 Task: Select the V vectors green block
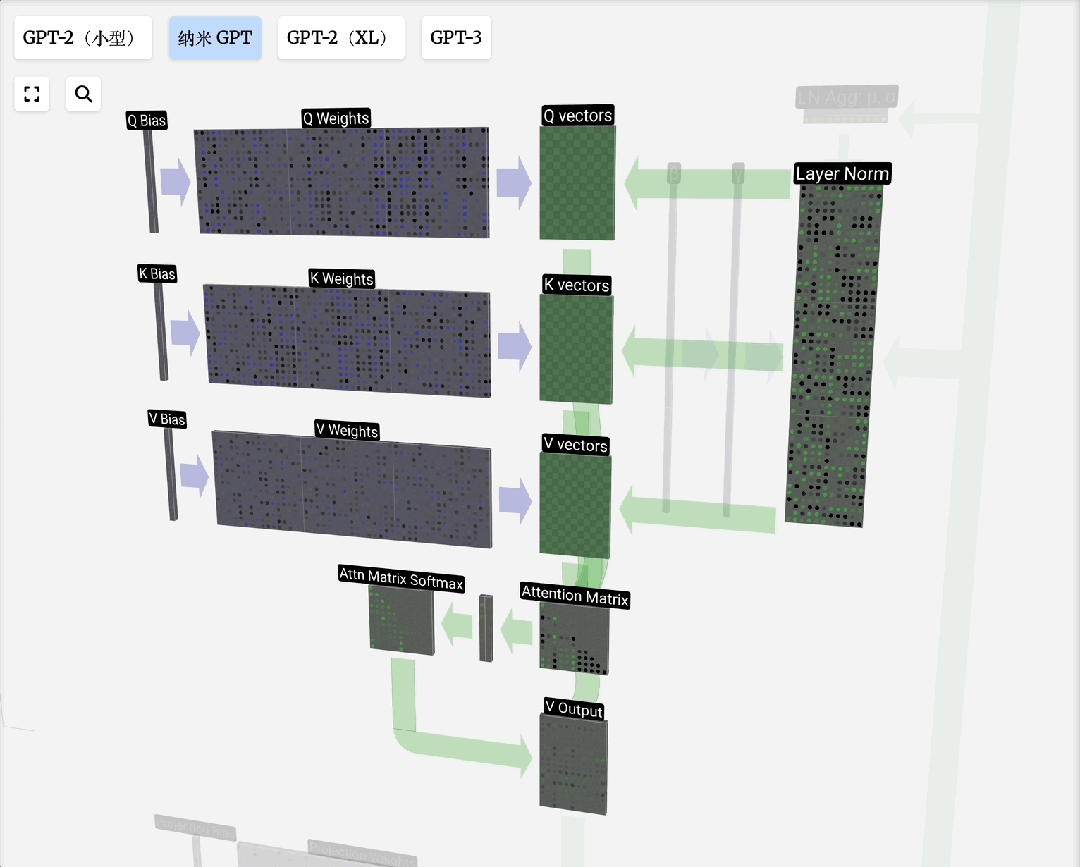574,505
